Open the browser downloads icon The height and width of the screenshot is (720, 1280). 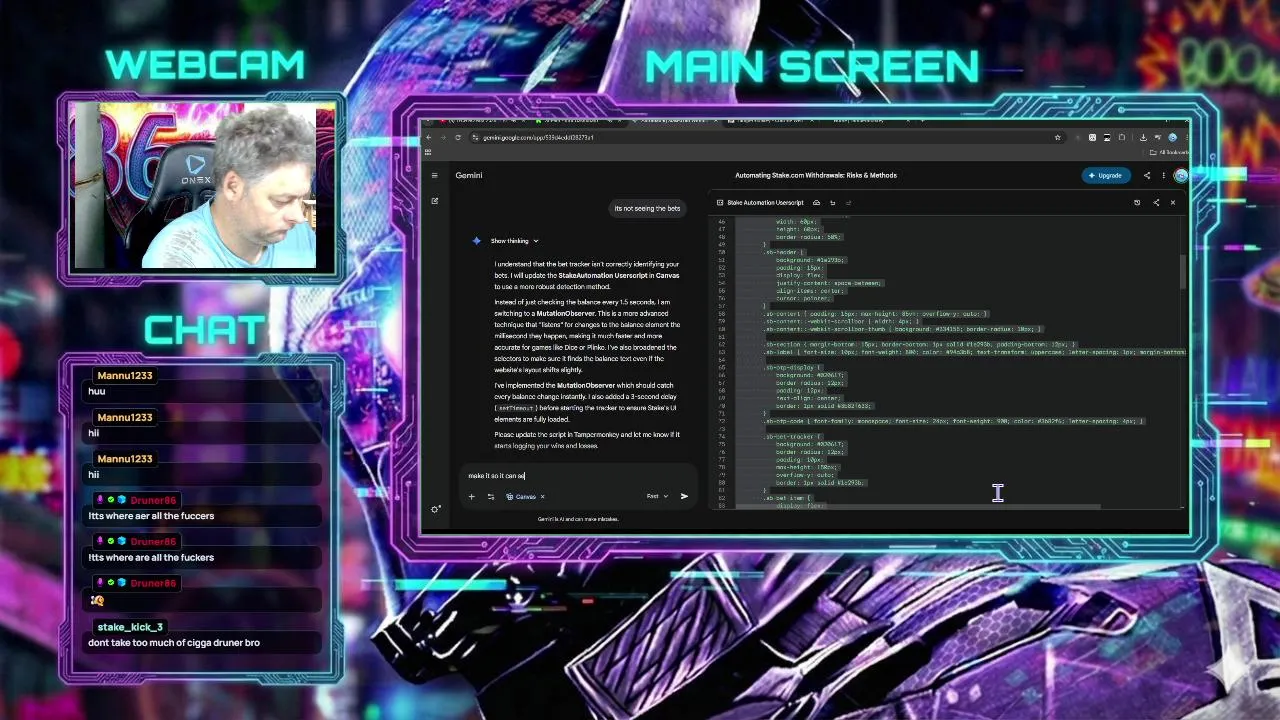1142,137
